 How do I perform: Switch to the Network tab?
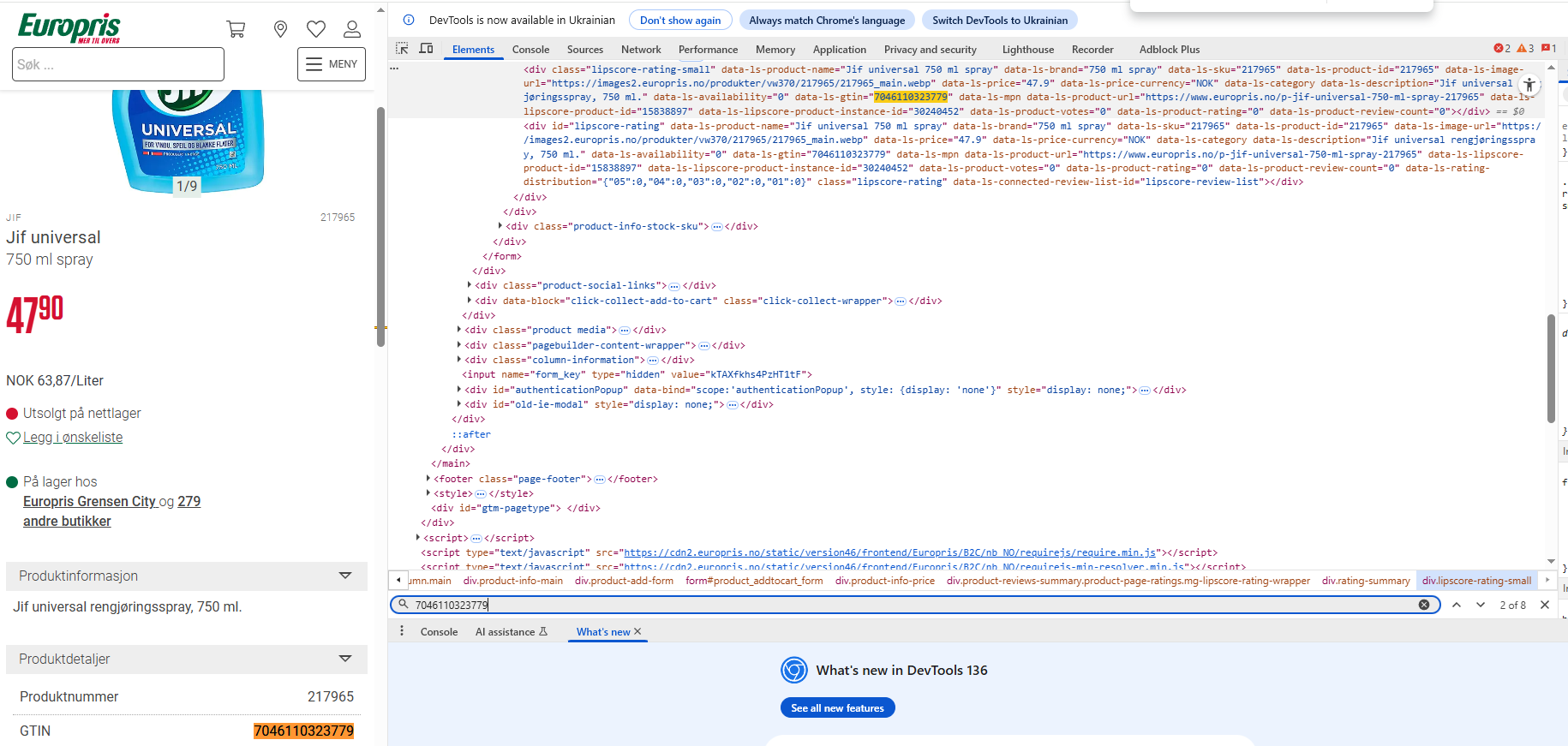pyautogui.click(x=641, y=50)
